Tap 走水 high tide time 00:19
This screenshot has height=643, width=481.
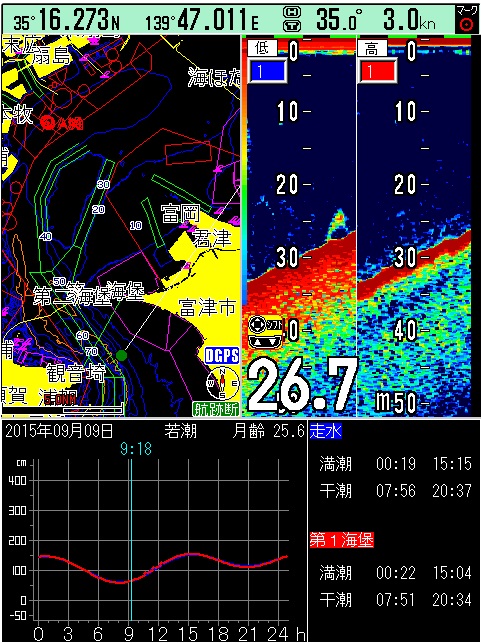pos(396,464)
